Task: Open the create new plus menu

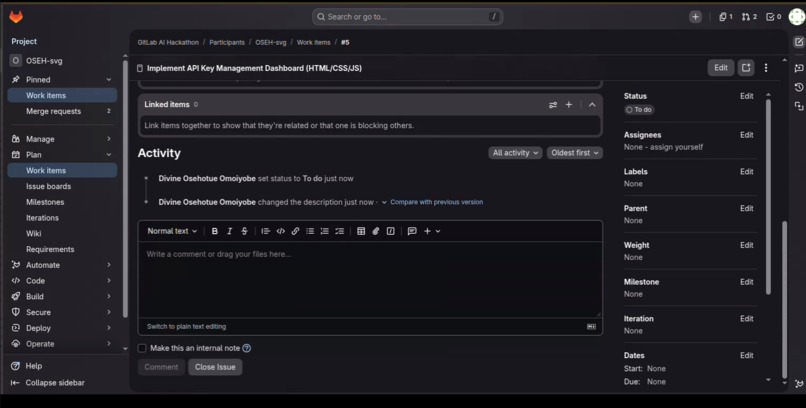Action: [x=695, y=17]
